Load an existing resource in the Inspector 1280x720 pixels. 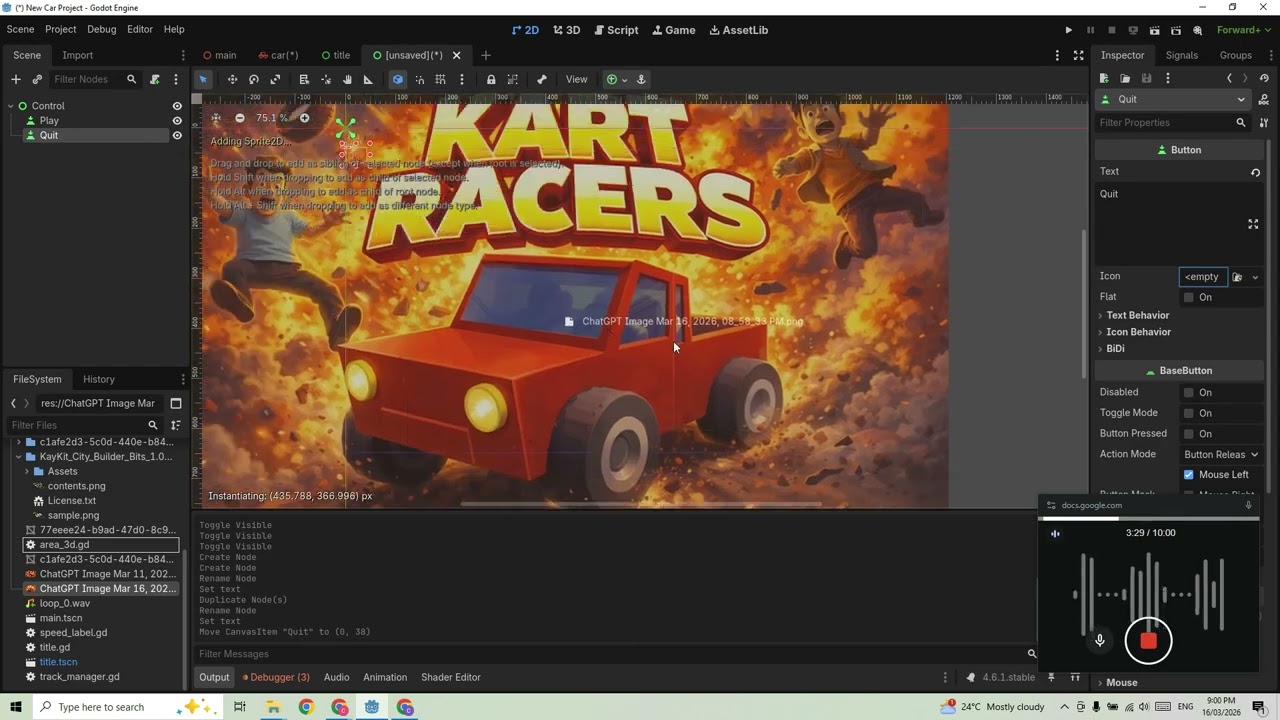pyautogui.click(x=1125, y=78)
